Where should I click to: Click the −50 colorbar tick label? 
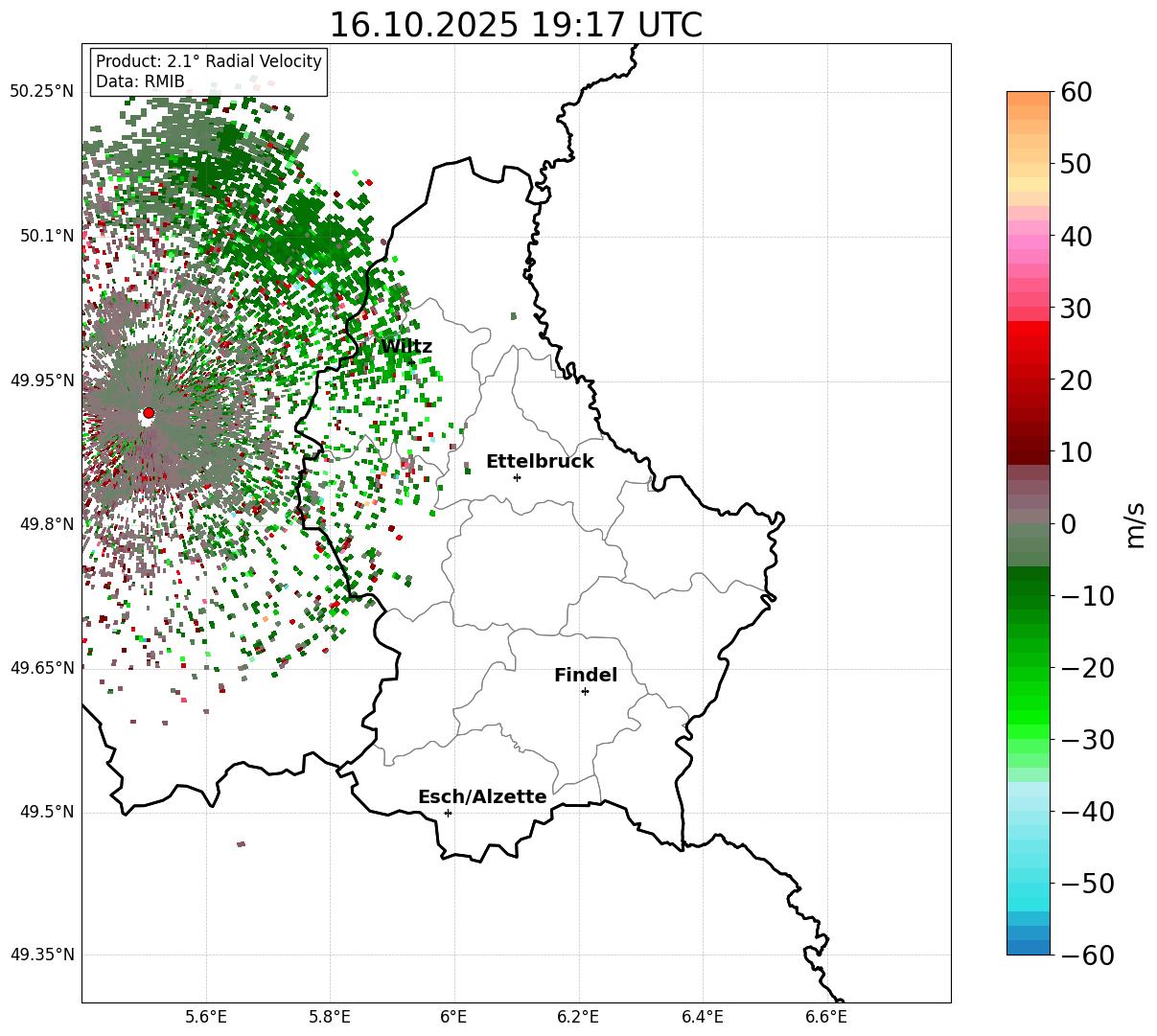[1087, 883]
